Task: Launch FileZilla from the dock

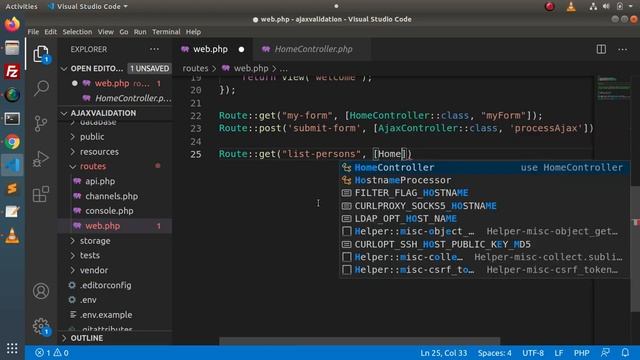Action: pos(12,71)
